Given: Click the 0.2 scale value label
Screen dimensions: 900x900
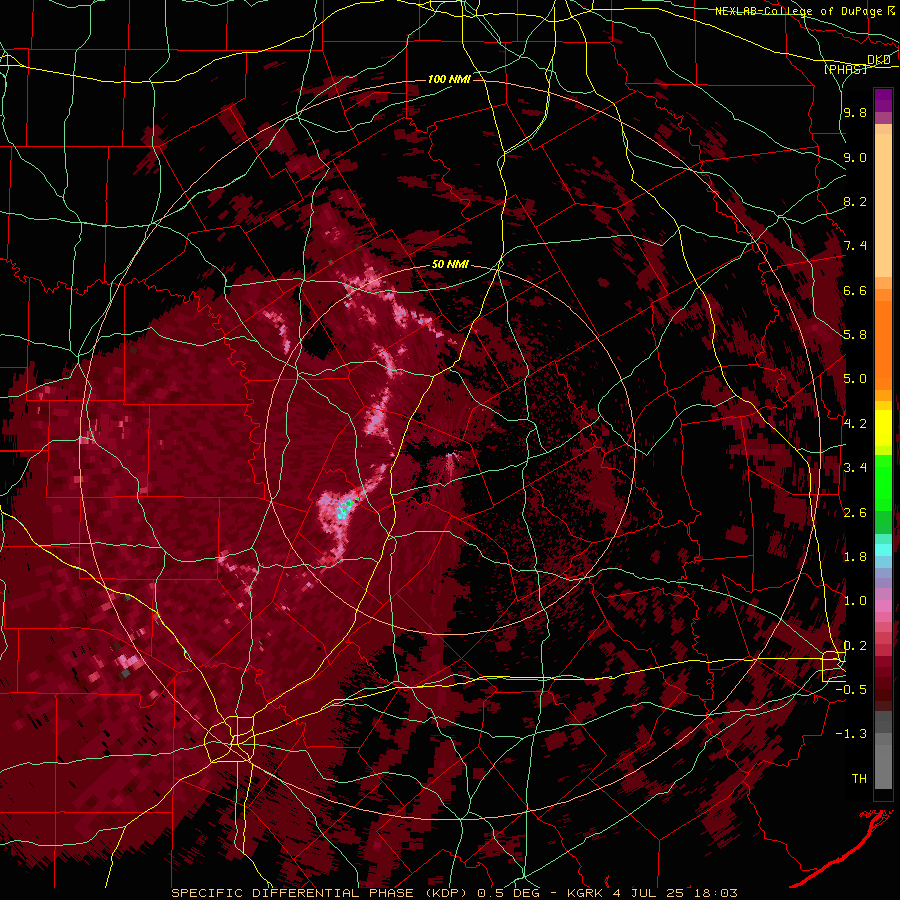Looking at the screenshot, I should click(855, 646).
